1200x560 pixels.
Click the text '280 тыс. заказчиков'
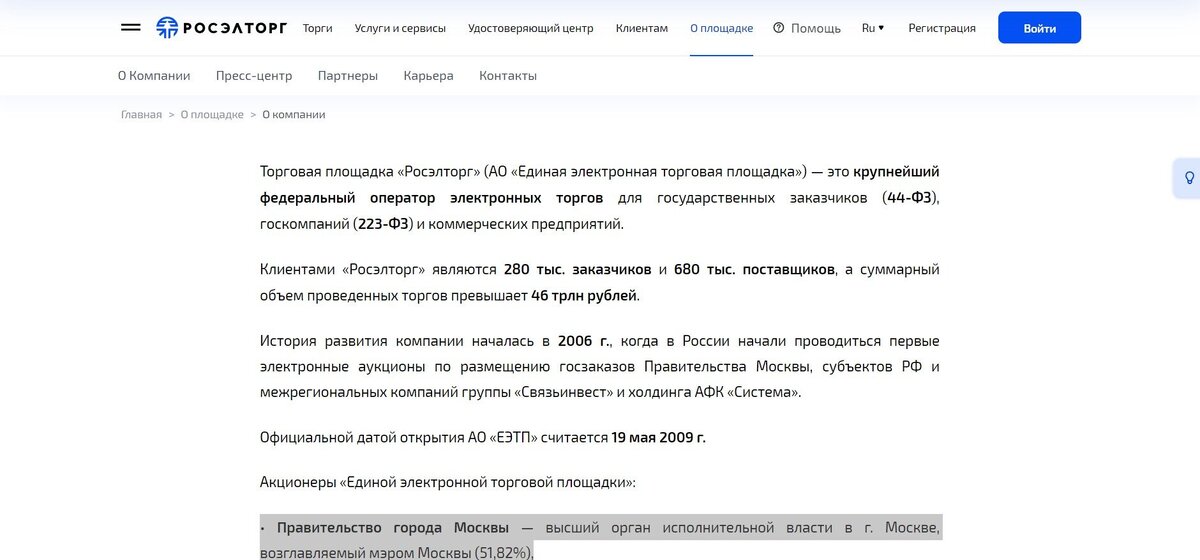tap(578, 270)
